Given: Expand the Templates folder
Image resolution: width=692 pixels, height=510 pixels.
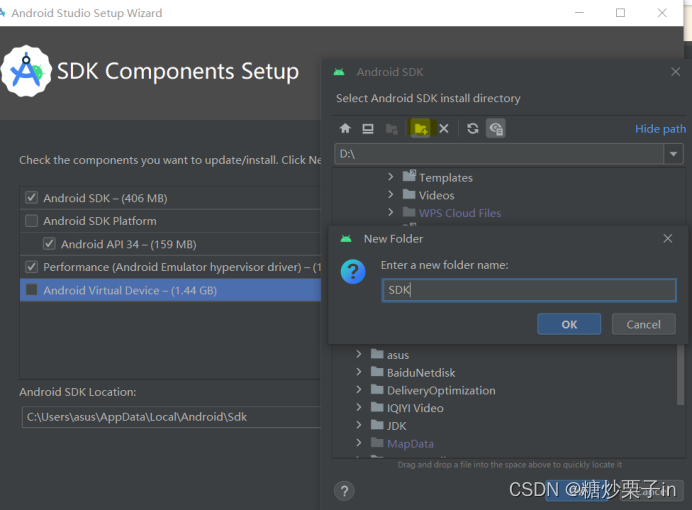Looking at the screenshot, I should tap(390, 177).
